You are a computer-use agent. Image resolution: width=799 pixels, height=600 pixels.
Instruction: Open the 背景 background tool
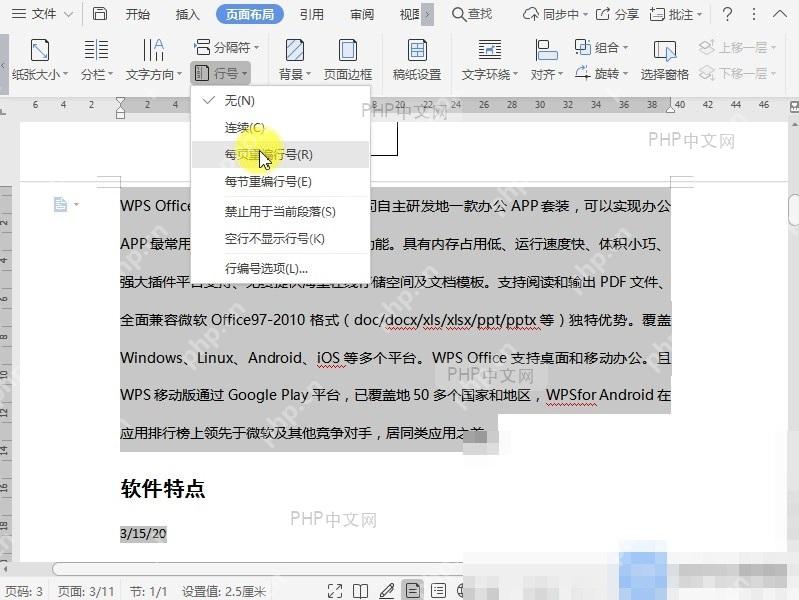coord(295,59)
